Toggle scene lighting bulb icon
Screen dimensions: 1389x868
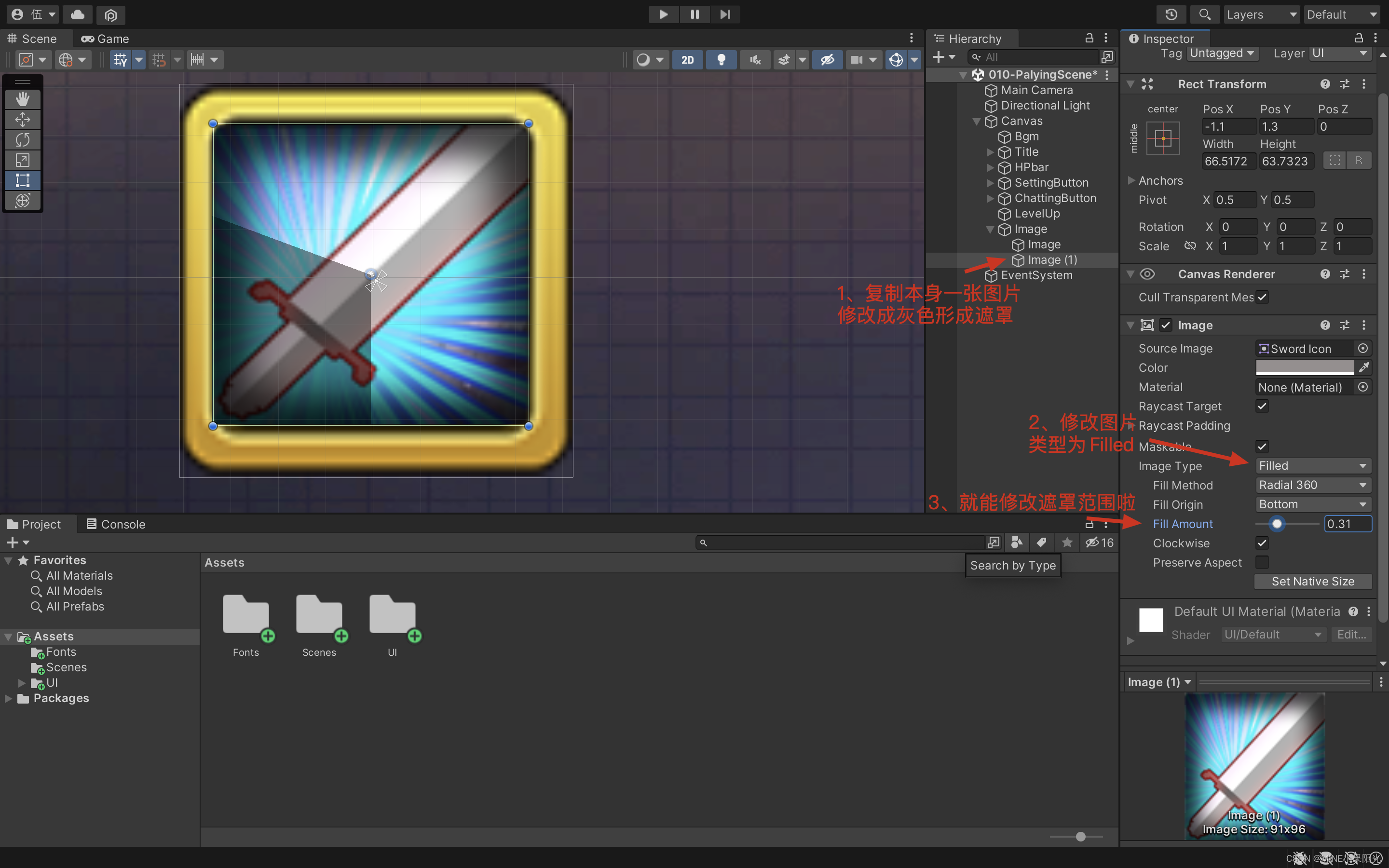click(722, 60)
